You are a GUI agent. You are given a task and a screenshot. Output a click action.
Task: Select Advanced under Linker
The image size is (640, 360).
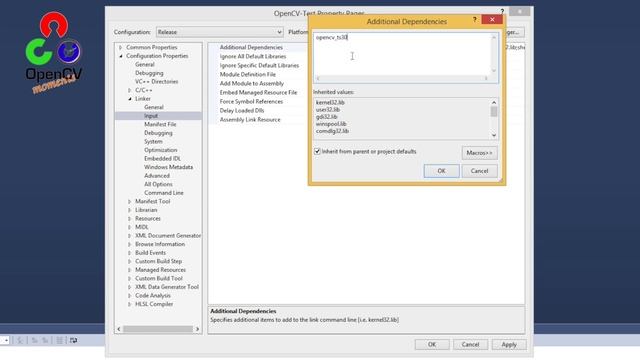point(157,176)
